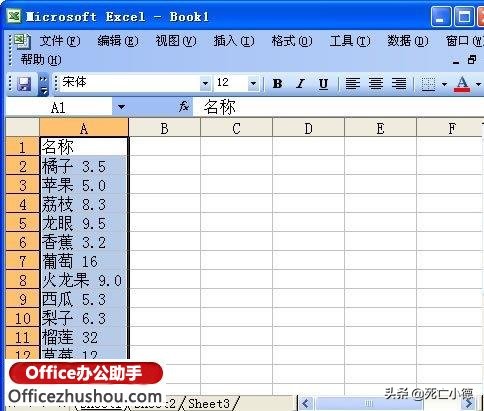Expand toolbar options chevron beside Save
This screenshot has height=411, width=484.
coord(43,84)
